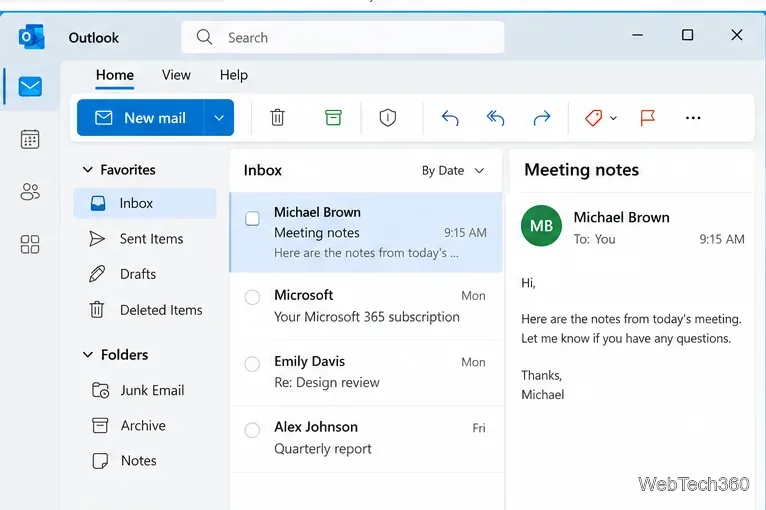Tick the checkbox for Michael Brown's email

tap(252, 218)
